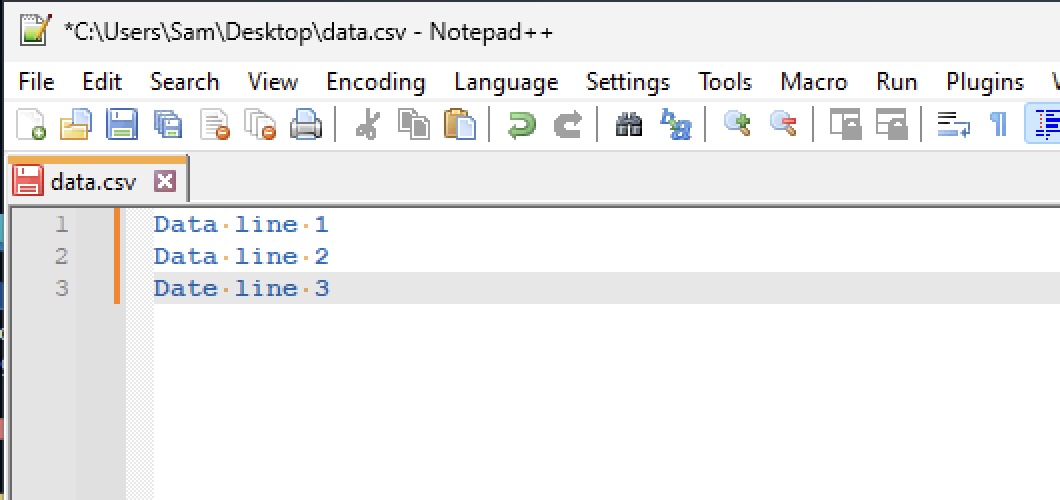
Task: Place cursor in text 'Date line 3'
Action: pyautogui.click(x=241, y=289)
